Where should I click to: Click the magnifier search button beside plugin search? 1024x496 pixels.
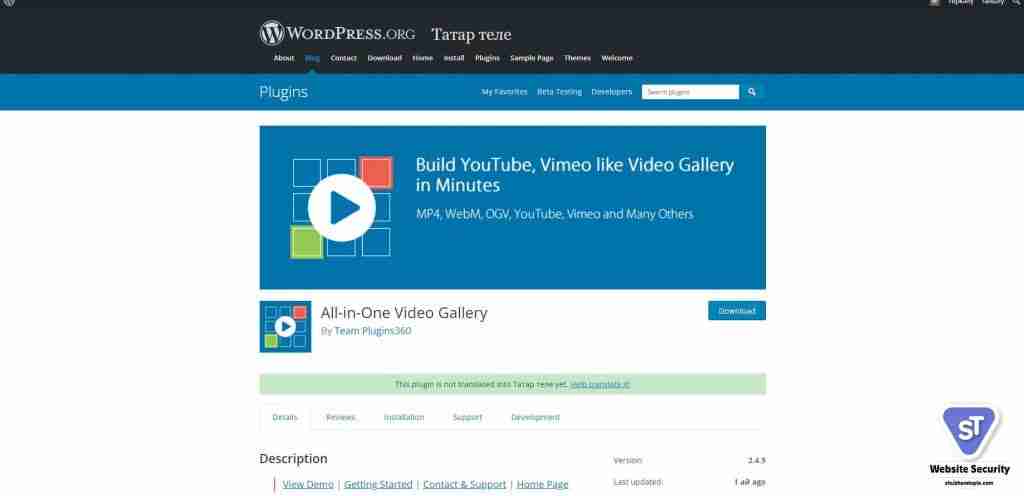point(752,92)
